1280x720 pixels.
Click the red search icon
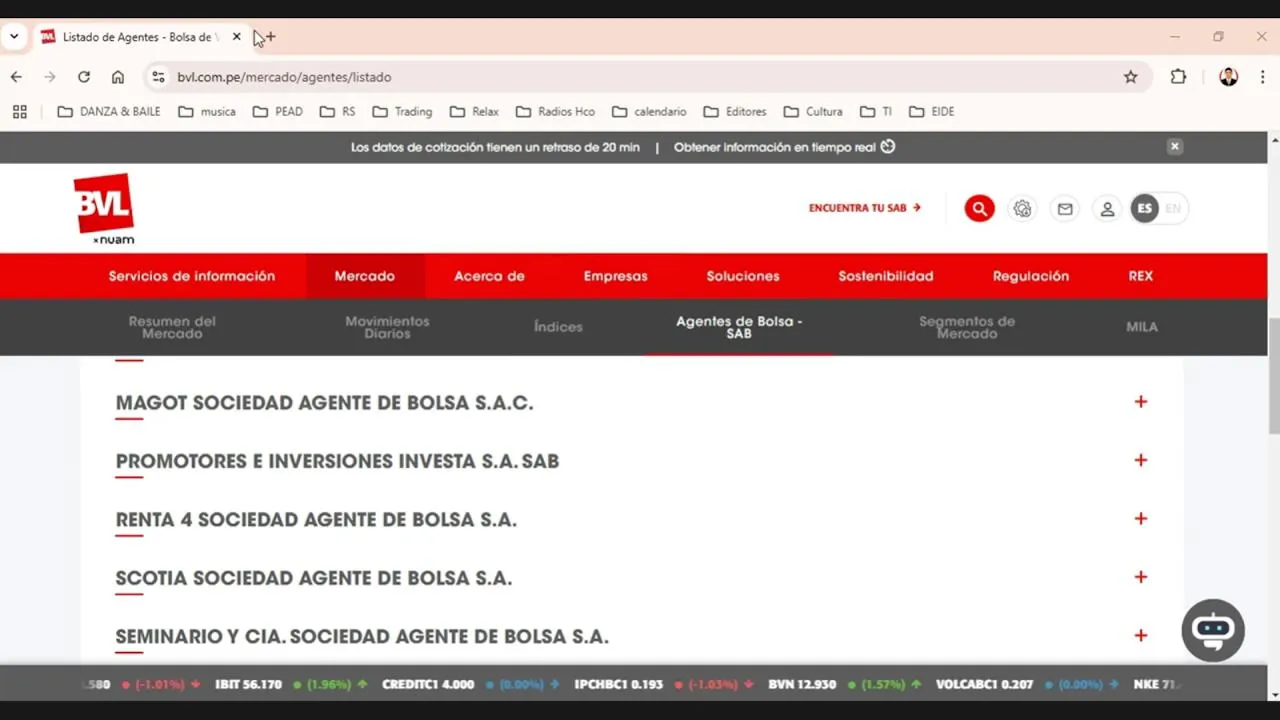[979, 208]
